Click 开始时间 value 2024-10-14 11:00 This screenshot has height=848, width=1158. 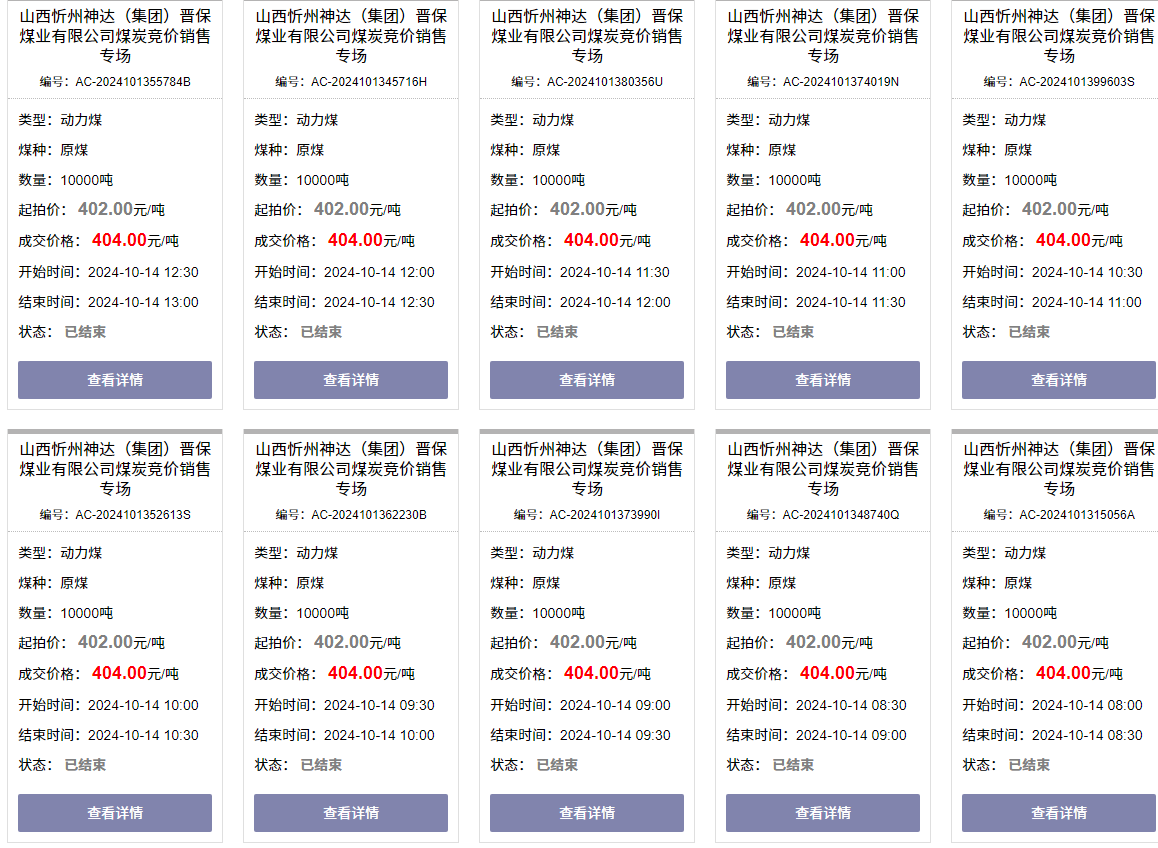(x=851, y=272)
